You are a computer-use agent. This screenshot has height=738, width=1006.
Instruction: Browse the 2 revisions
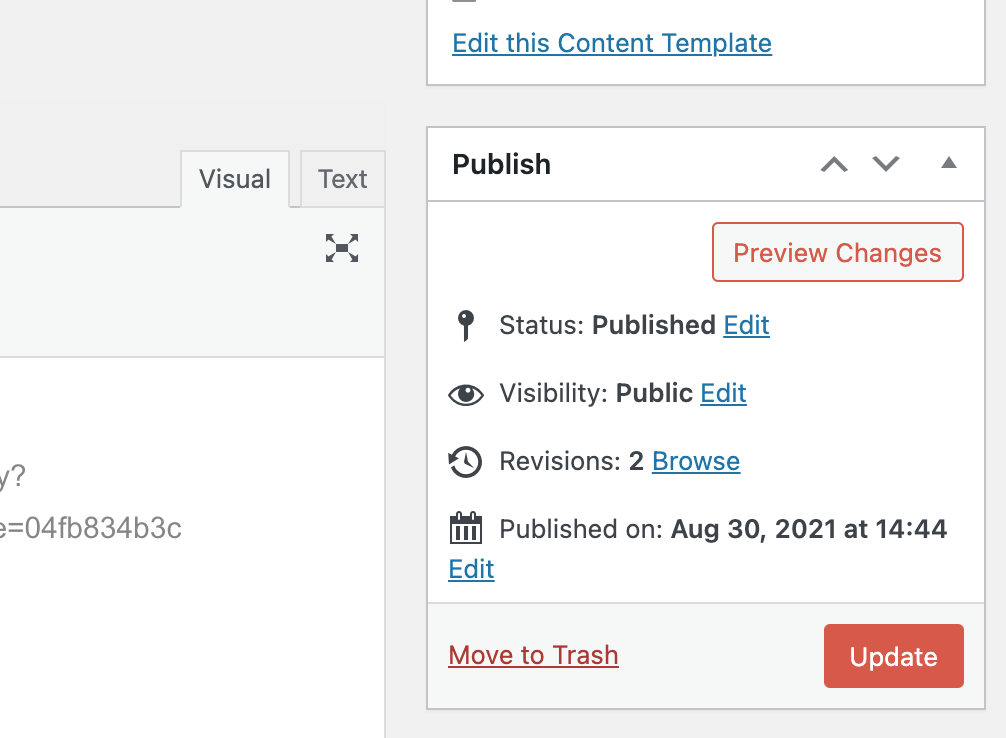pos(696,461)
